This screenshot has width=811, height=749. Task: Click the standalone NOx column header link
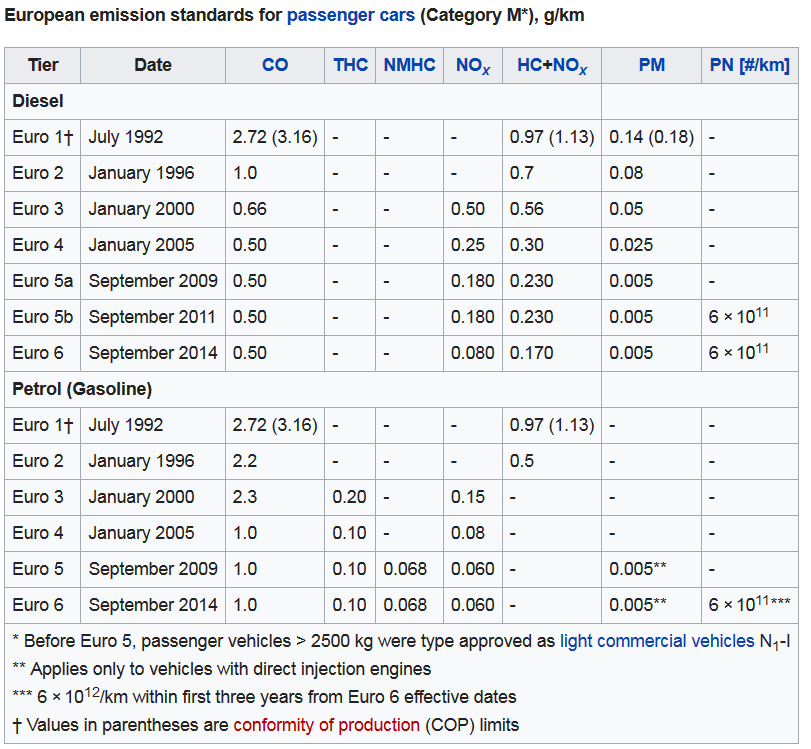(472, 65)
